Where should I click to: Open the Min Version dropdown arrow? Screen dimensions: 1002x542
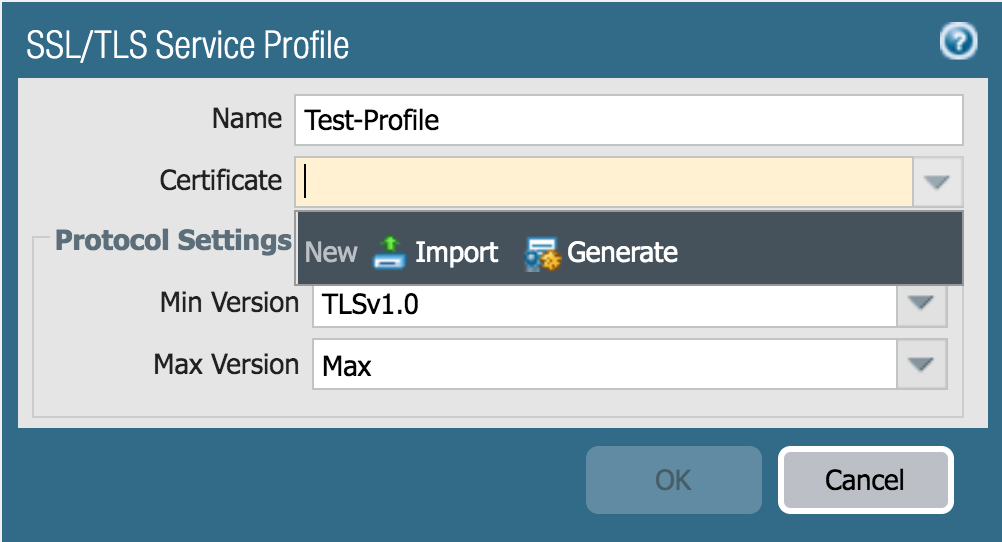click(921, 303)
